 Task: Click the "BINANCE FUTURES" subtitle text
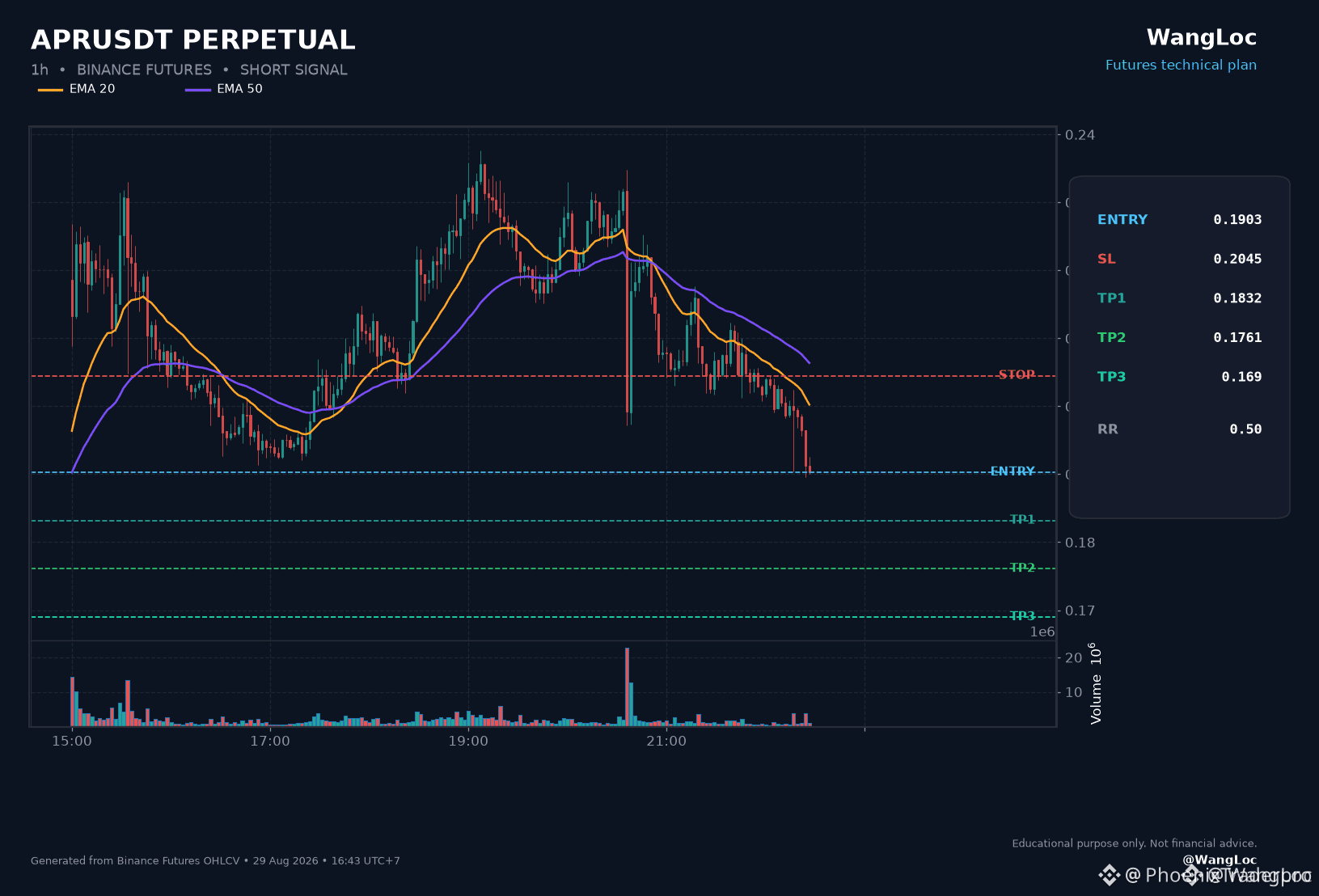point(144,70)
